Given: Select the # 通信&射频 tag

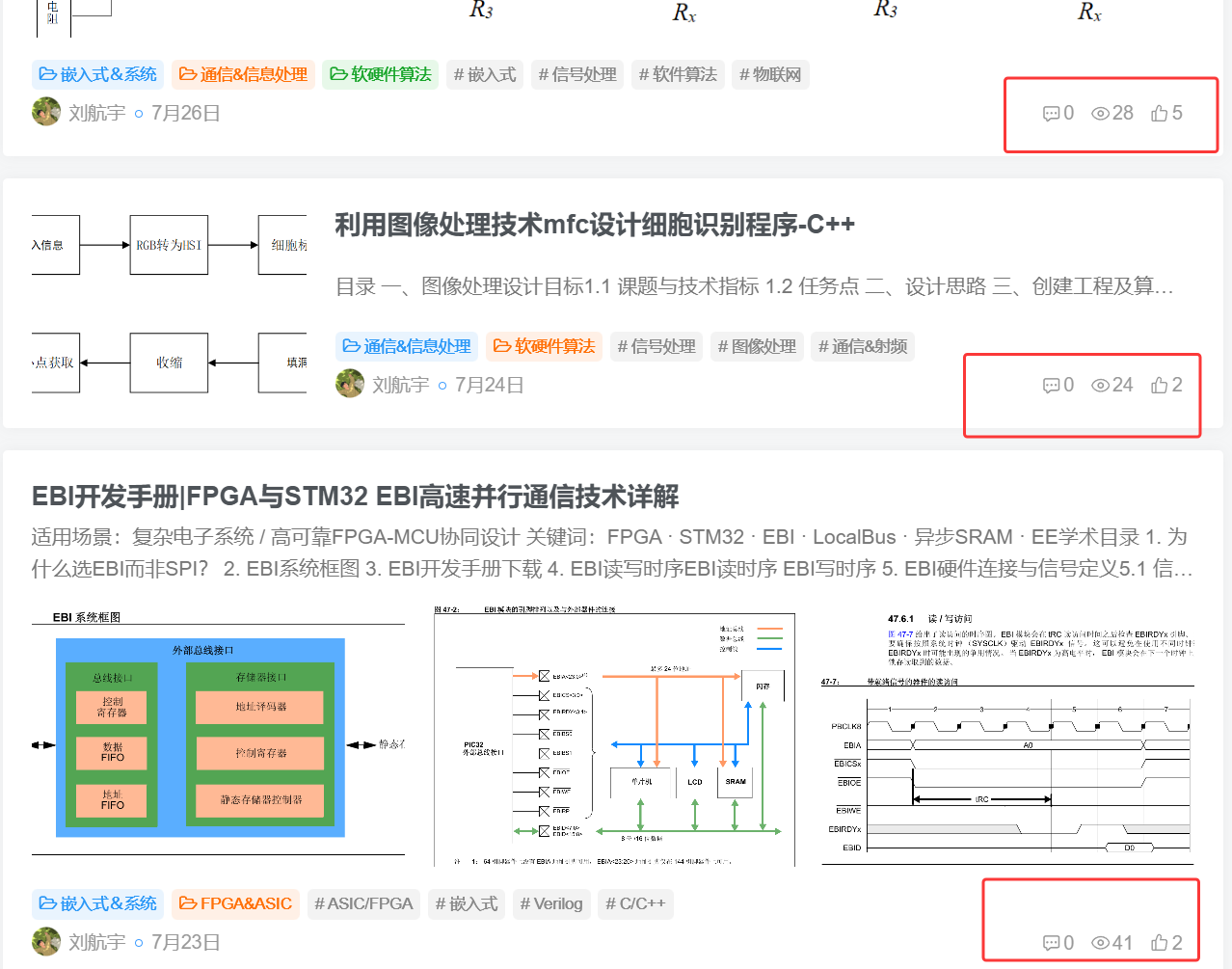Looking at the screenshot, I should pyautogui.click(x=863, y=346).
